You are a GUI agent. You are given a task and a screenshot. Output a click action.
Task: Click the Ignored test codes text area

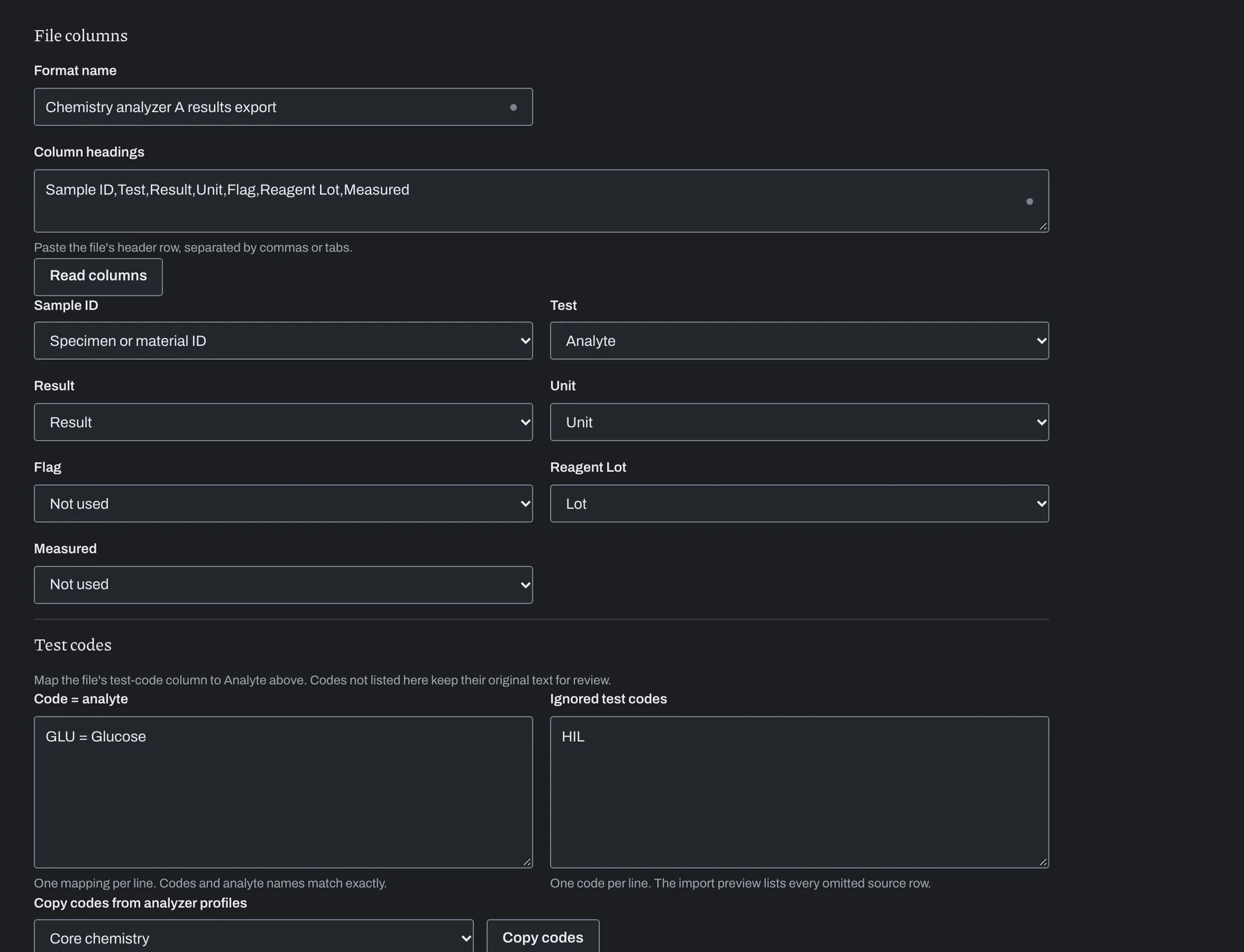pyautogui.click(x=800, y=792)
